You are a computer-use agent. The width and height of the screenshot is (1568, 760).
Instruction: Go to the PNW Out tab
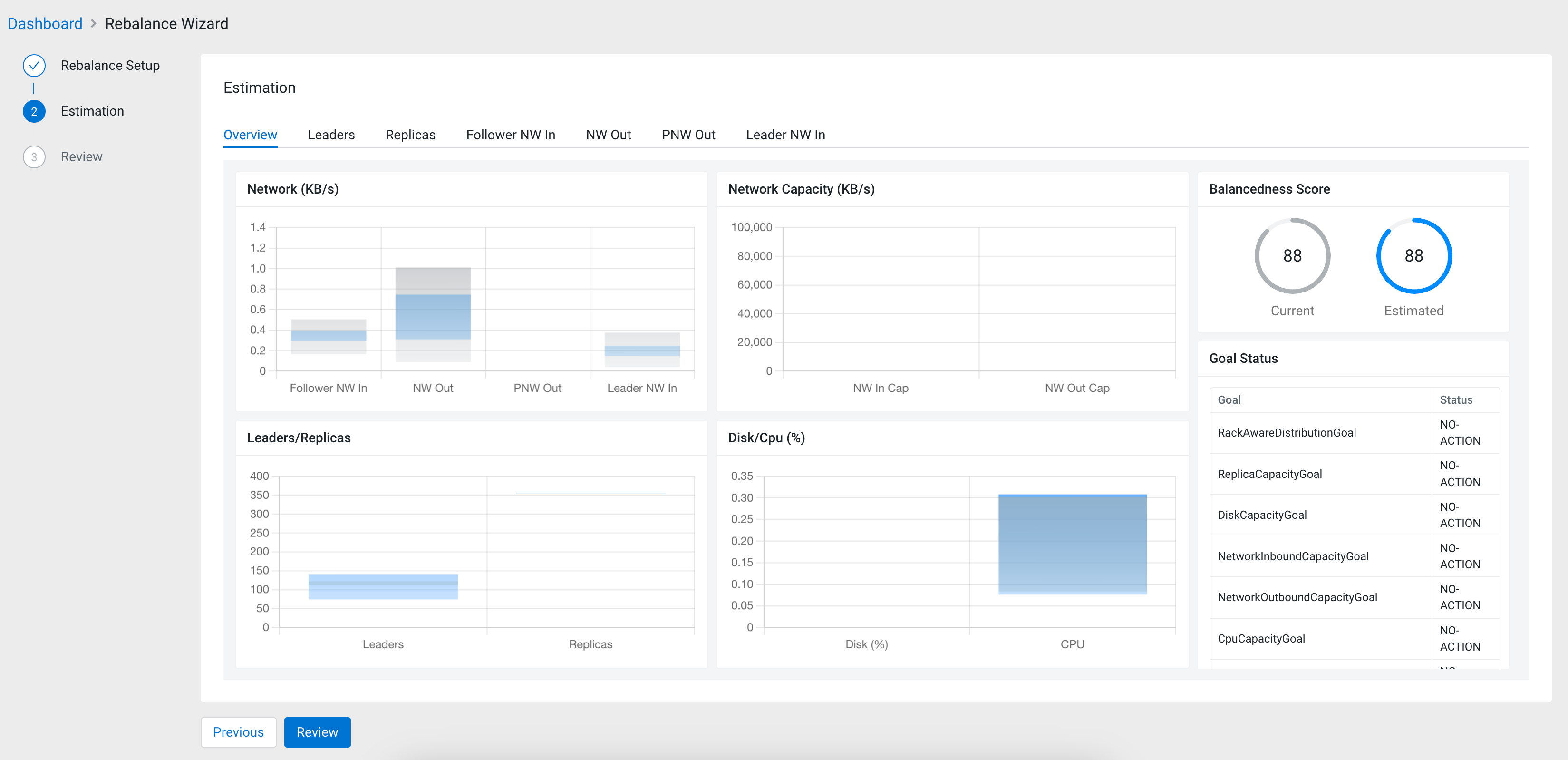(688, 135)
